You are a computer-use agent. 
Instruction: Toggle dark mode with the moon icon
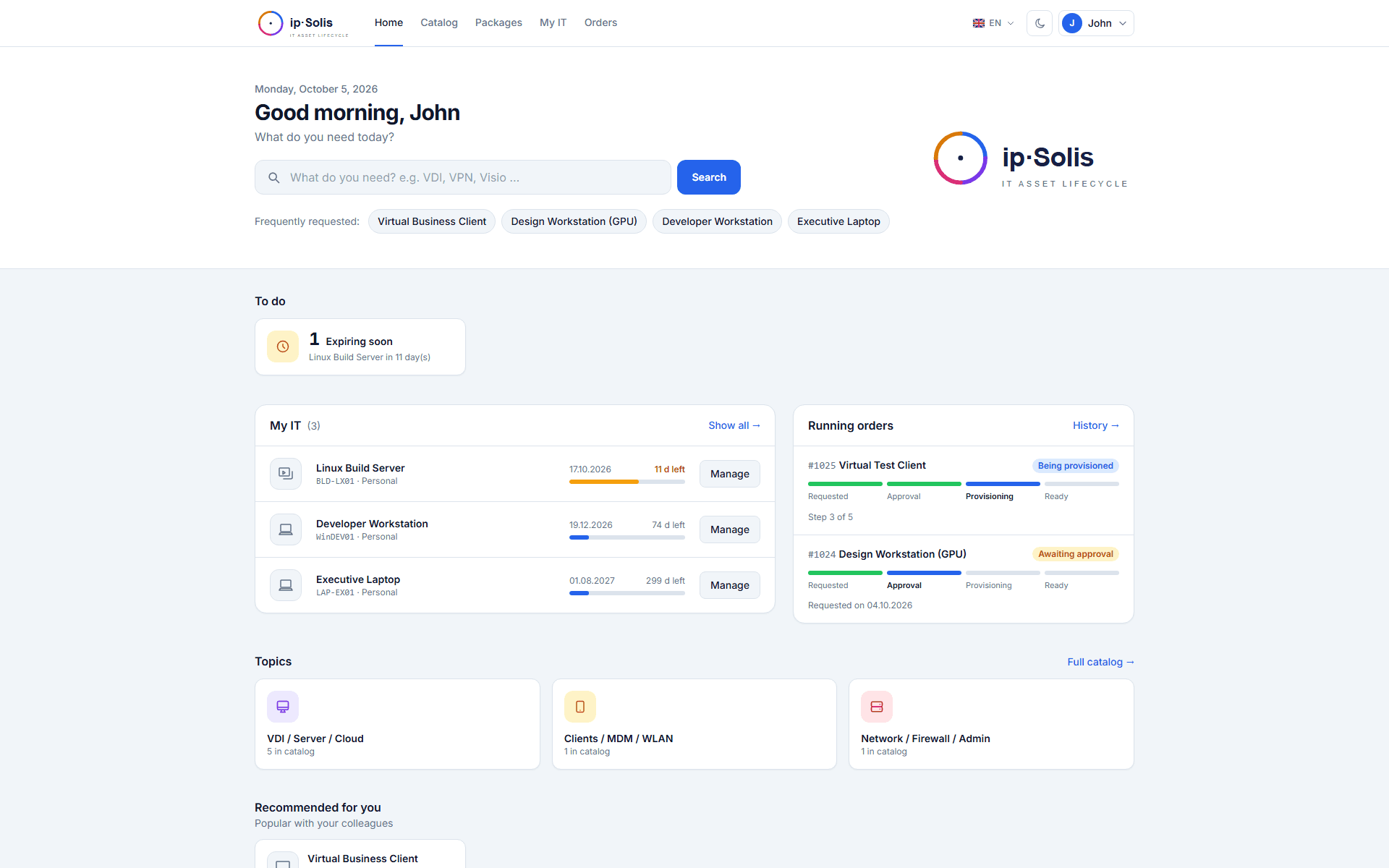click(1040, 23)
